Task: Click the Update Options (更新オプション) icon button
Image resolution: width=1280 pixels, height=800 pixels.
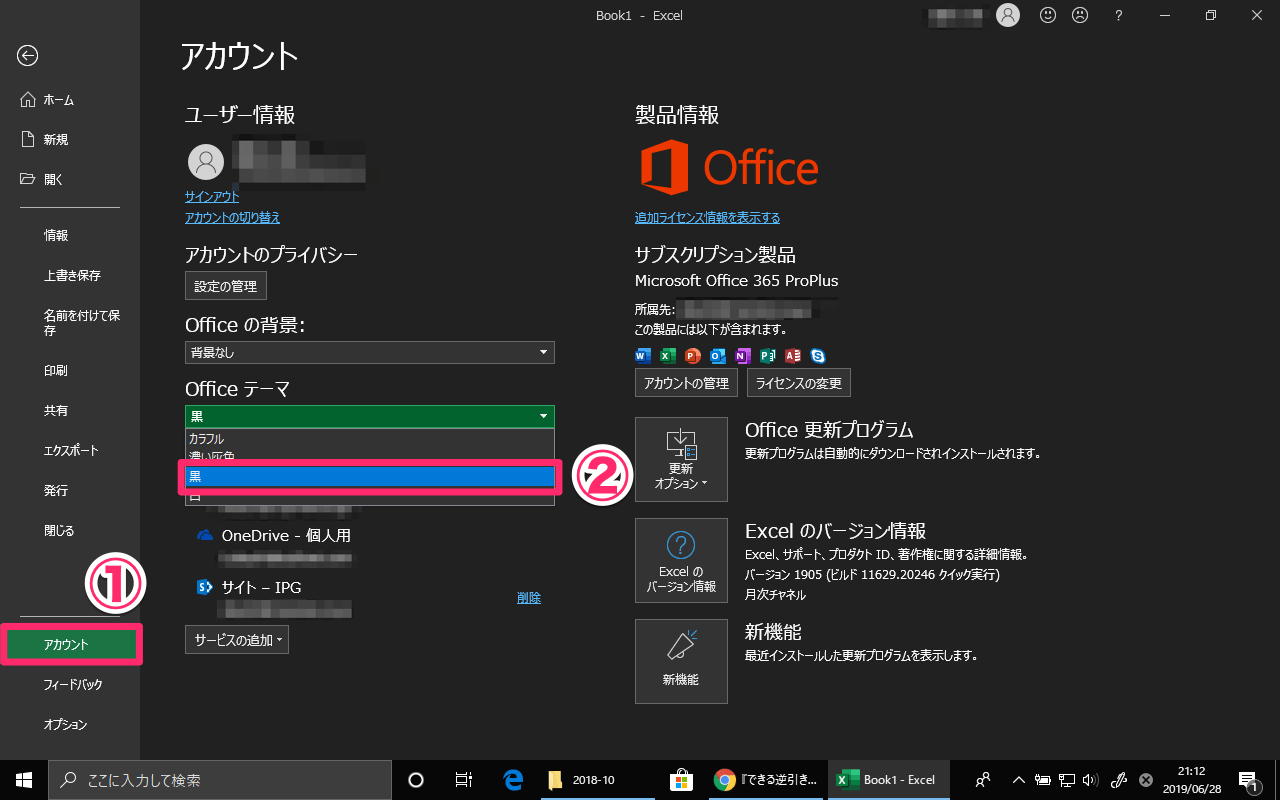Action: coord(681,459)
